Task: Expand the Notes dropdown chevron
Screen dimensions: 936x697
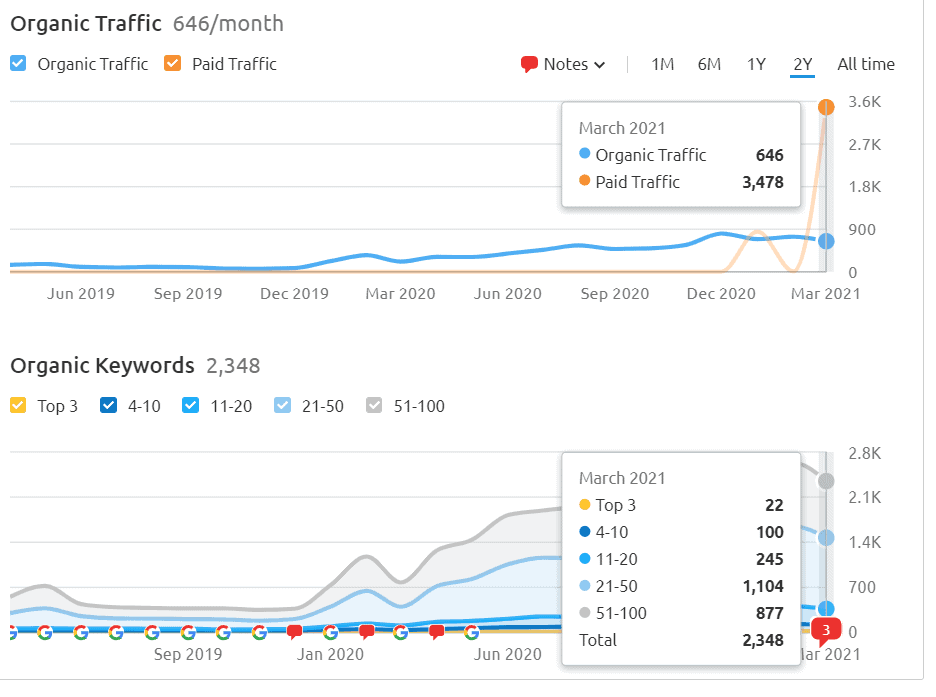Action: point(600,65)
